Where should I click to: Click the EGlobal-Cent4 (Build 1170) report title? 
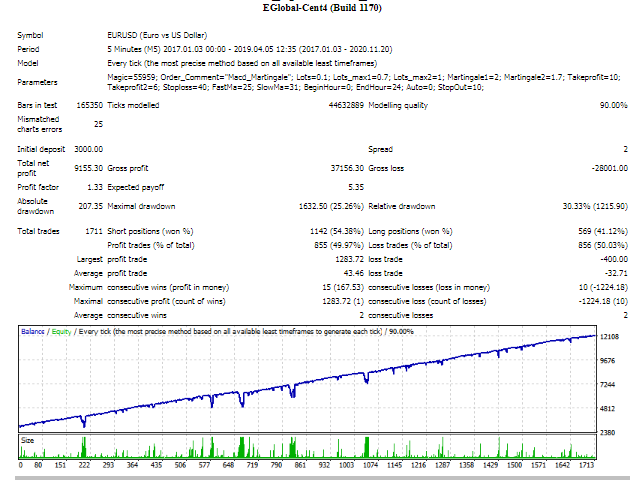(x=321, y=8)
